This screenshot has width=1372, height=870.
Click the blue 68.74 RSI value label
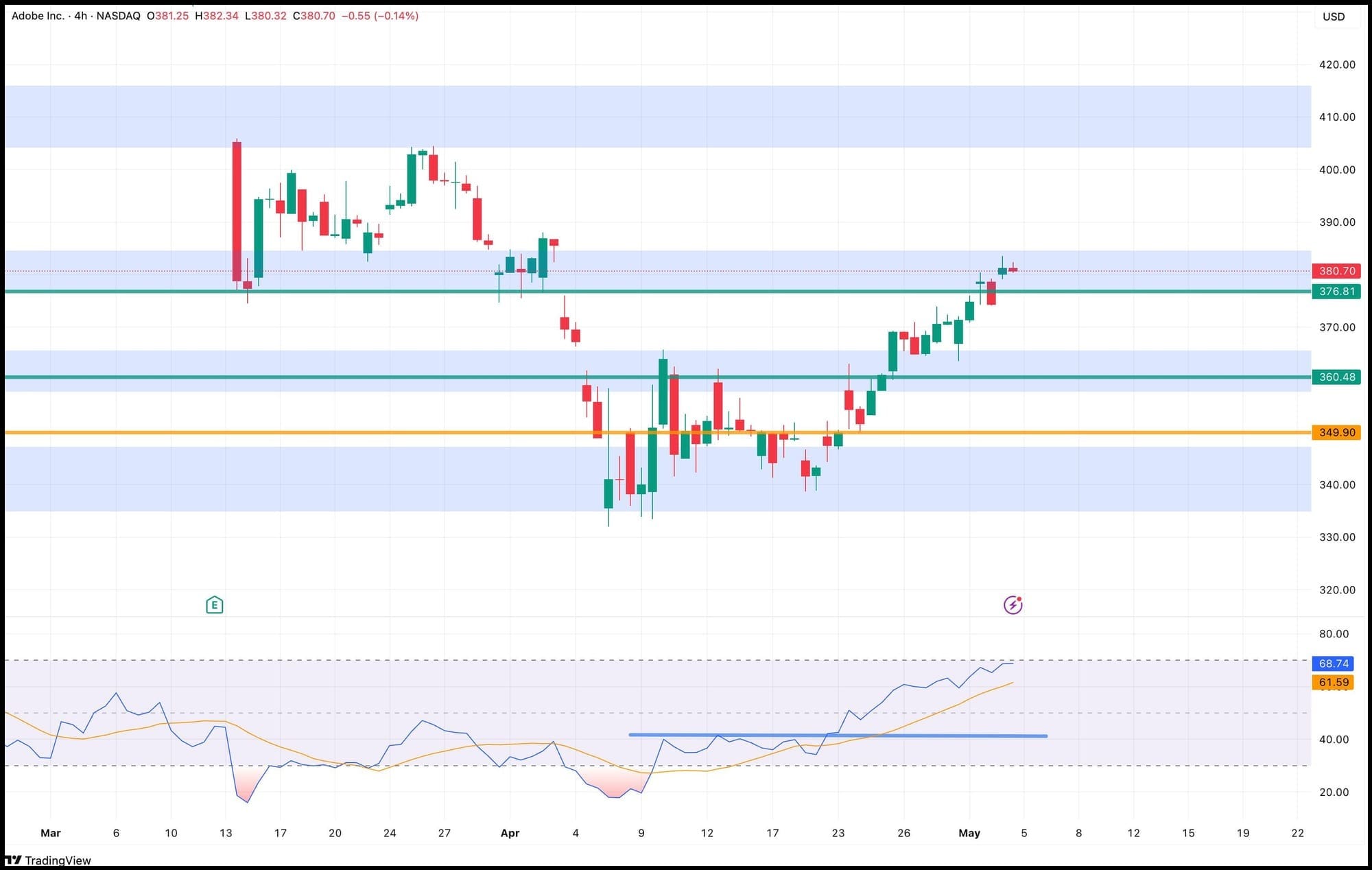[x=1332, y=663]
